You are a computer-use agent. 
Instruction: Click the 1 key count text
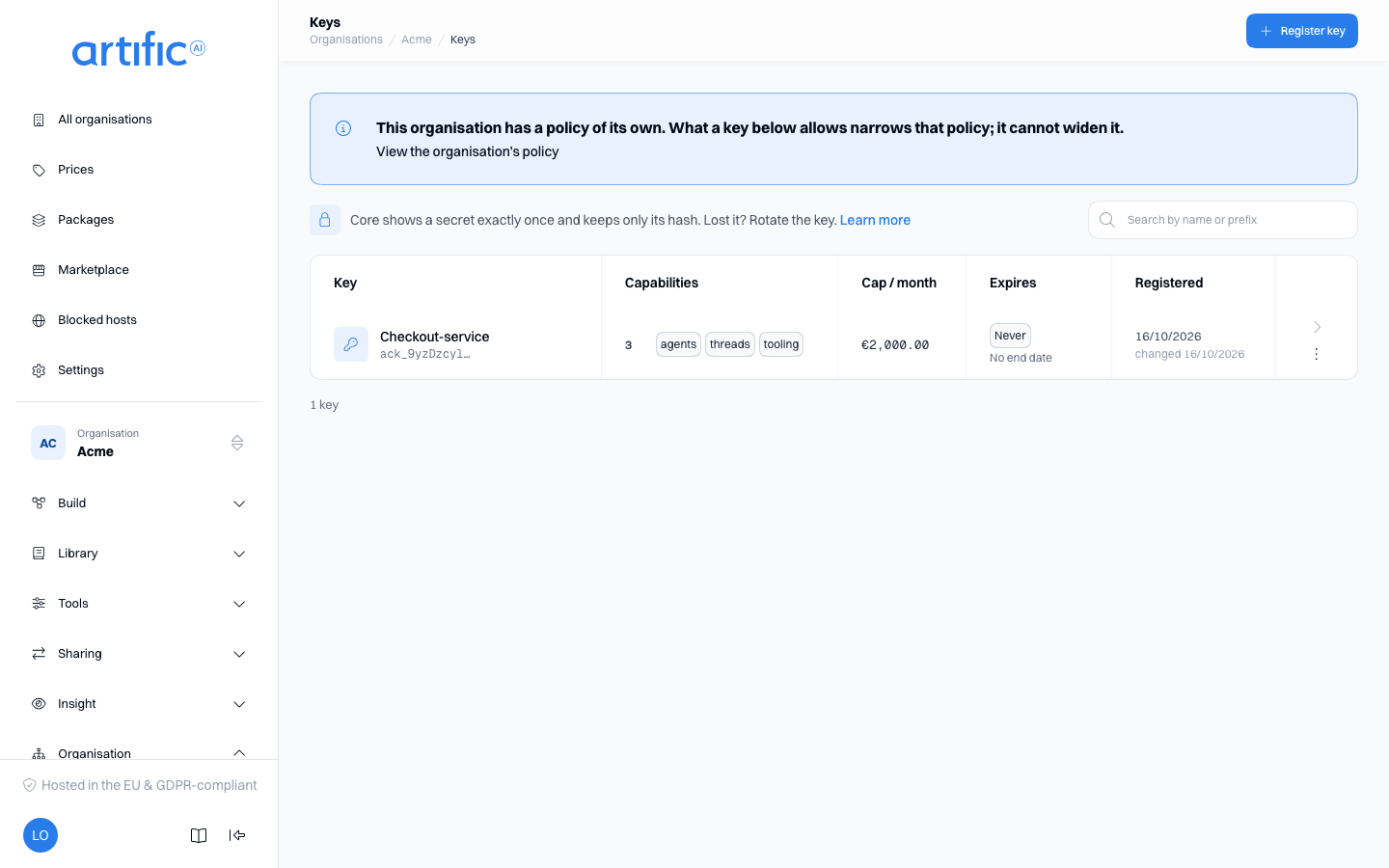pos(324,405)
